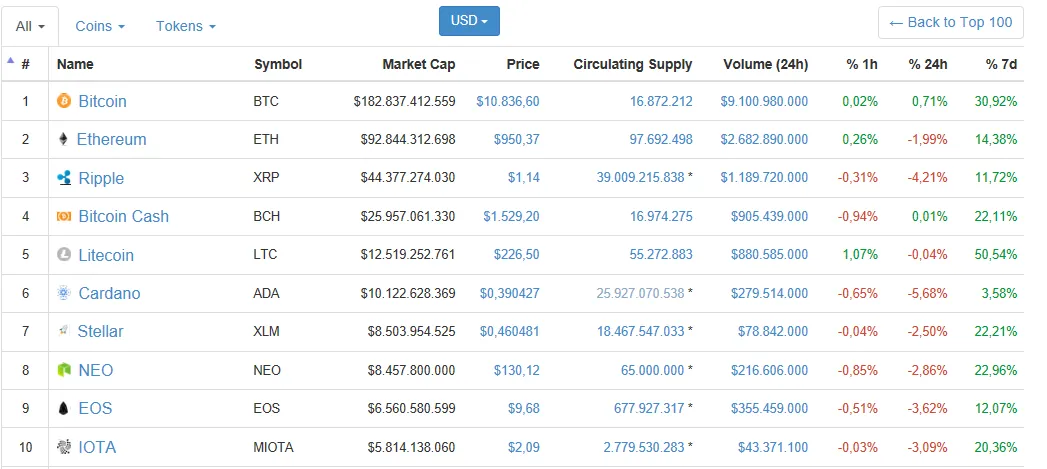Click the Bitcoin coin logo icon

[63, 101]
